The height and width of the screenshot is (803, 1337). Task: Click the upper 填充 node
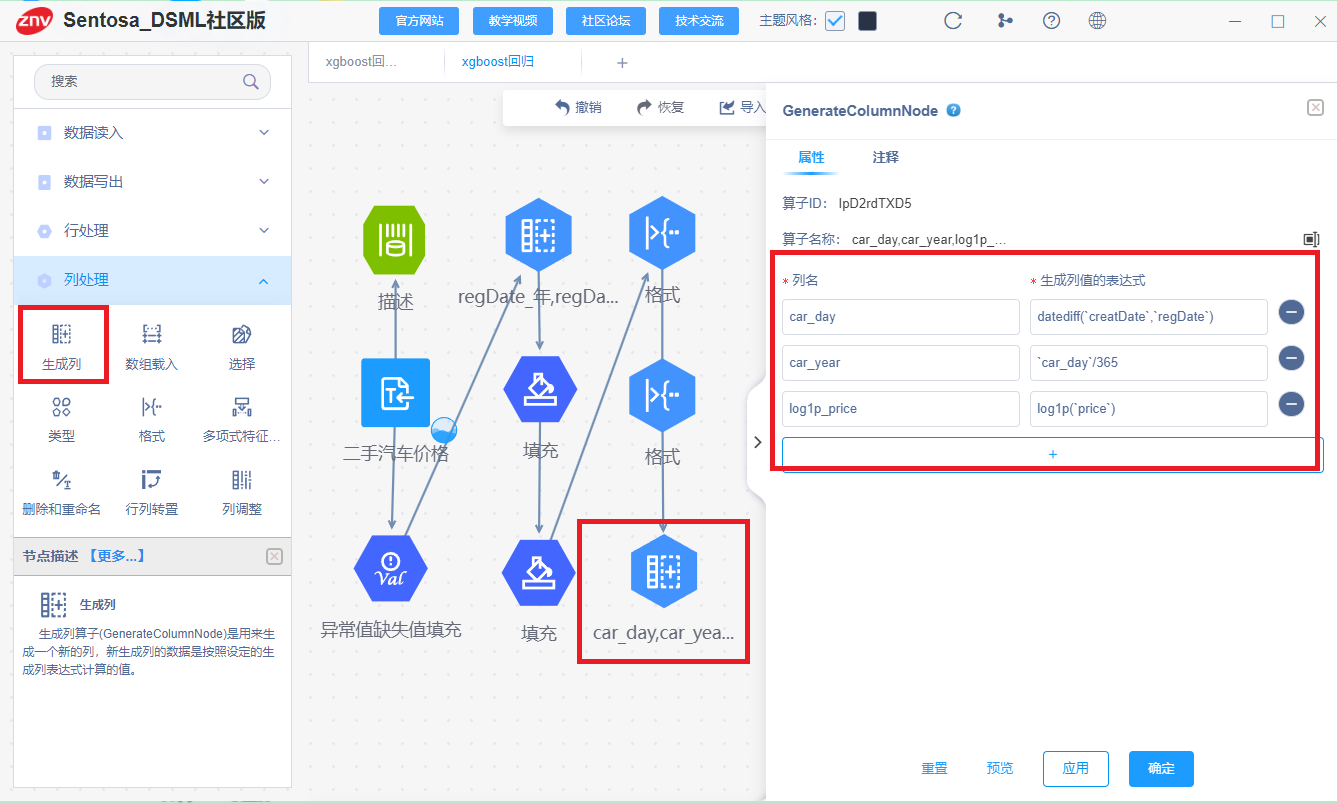pos(540,389)
